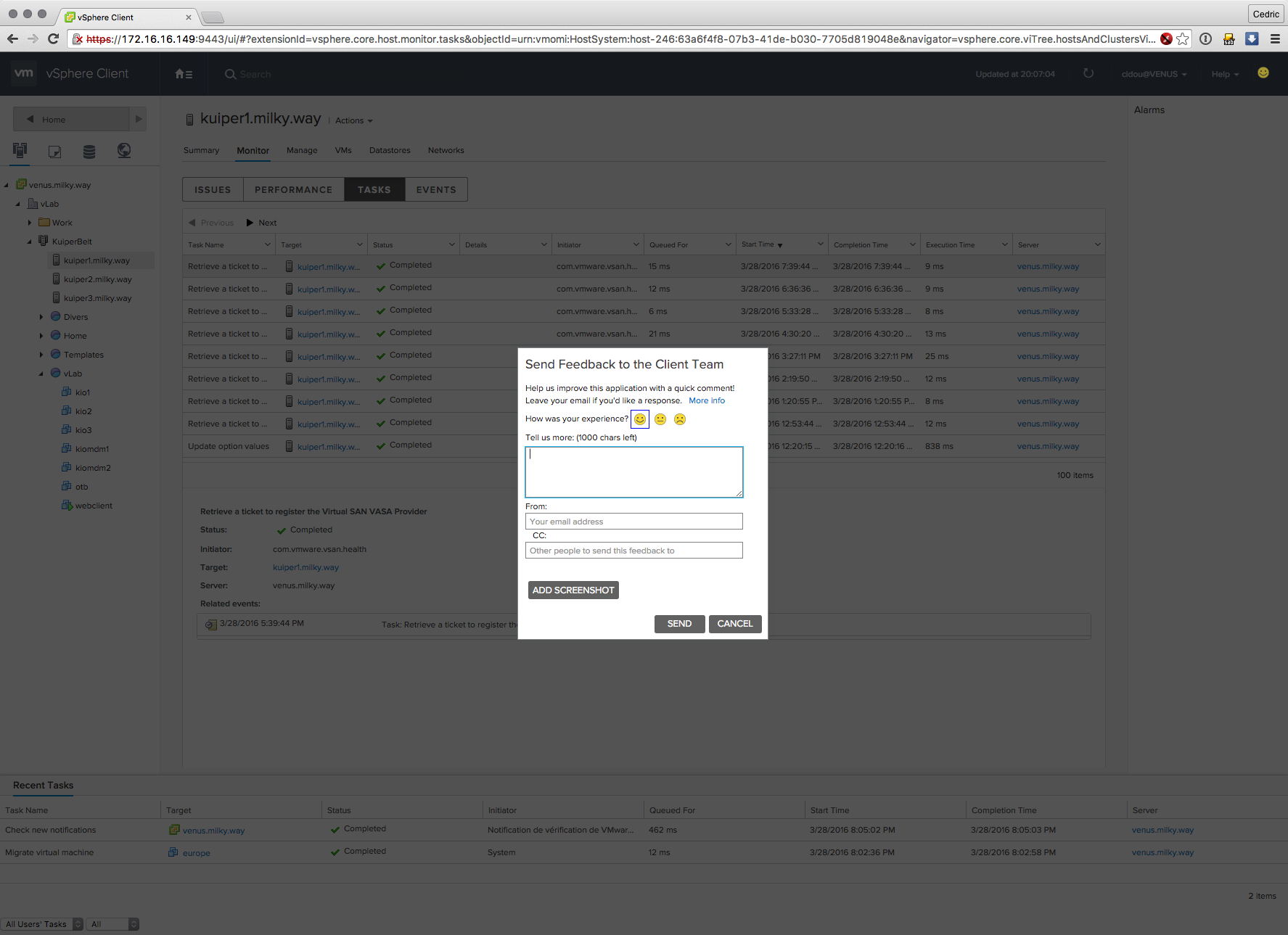
Task: Click the yellow feedback smiley in the header
Action: pyautogui.click(x=1263, y=73)
